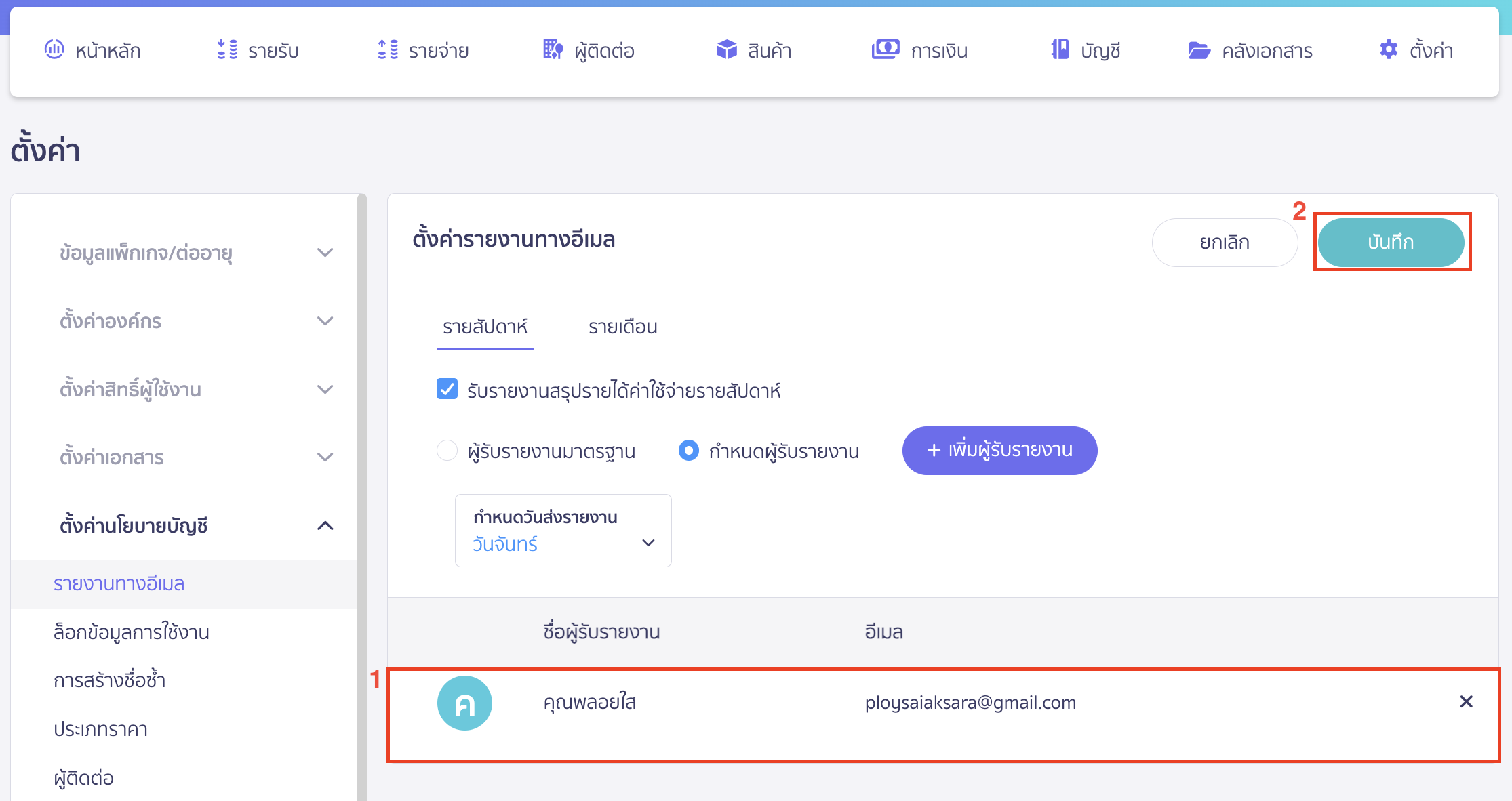Uncheck รับรายงานสรุปรายได้ค่าใช้จ่ายรายสัปดาห์
Image resolution: width=1512 pixels, height=801 pixels.
(447, 390)
